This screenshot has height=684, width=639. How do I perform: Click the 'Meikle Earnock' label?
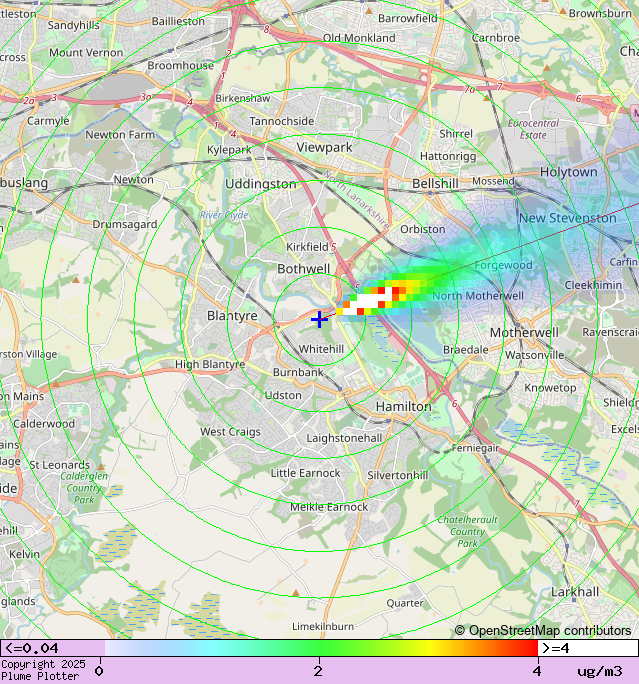coord(329,507)
